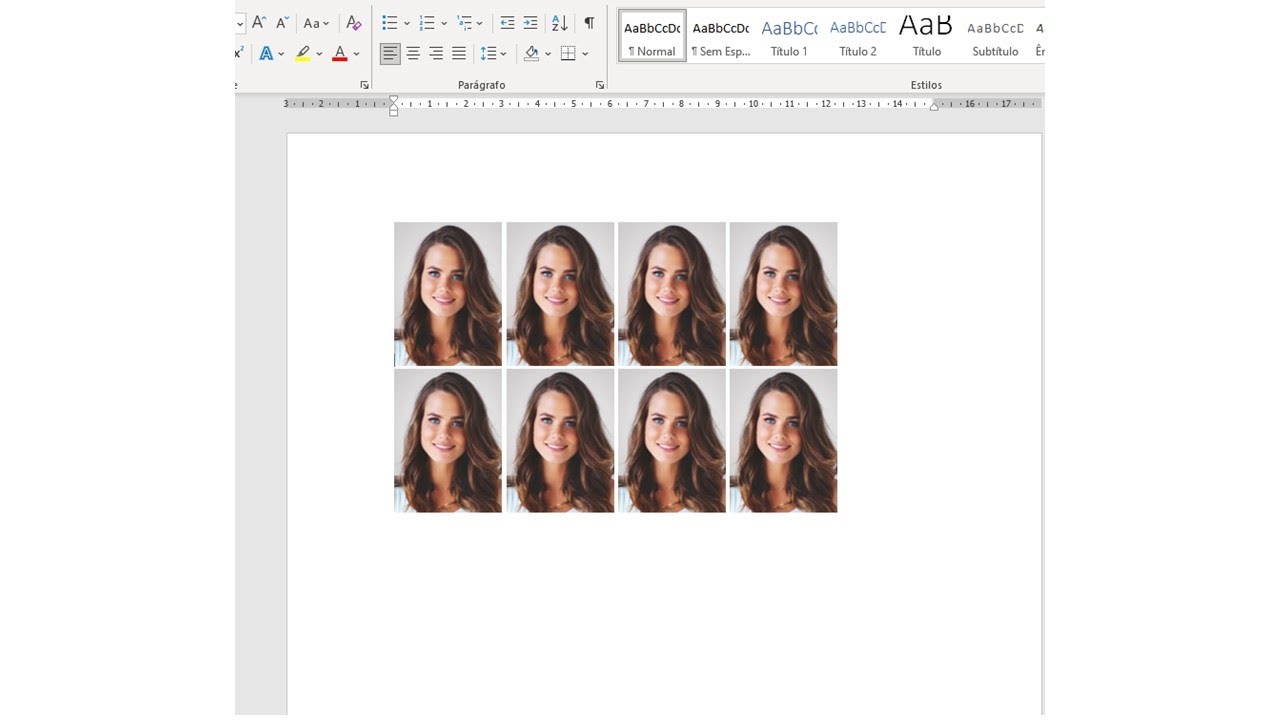Select the first photo in top row
1280x720 pixels.
point(448,294)
